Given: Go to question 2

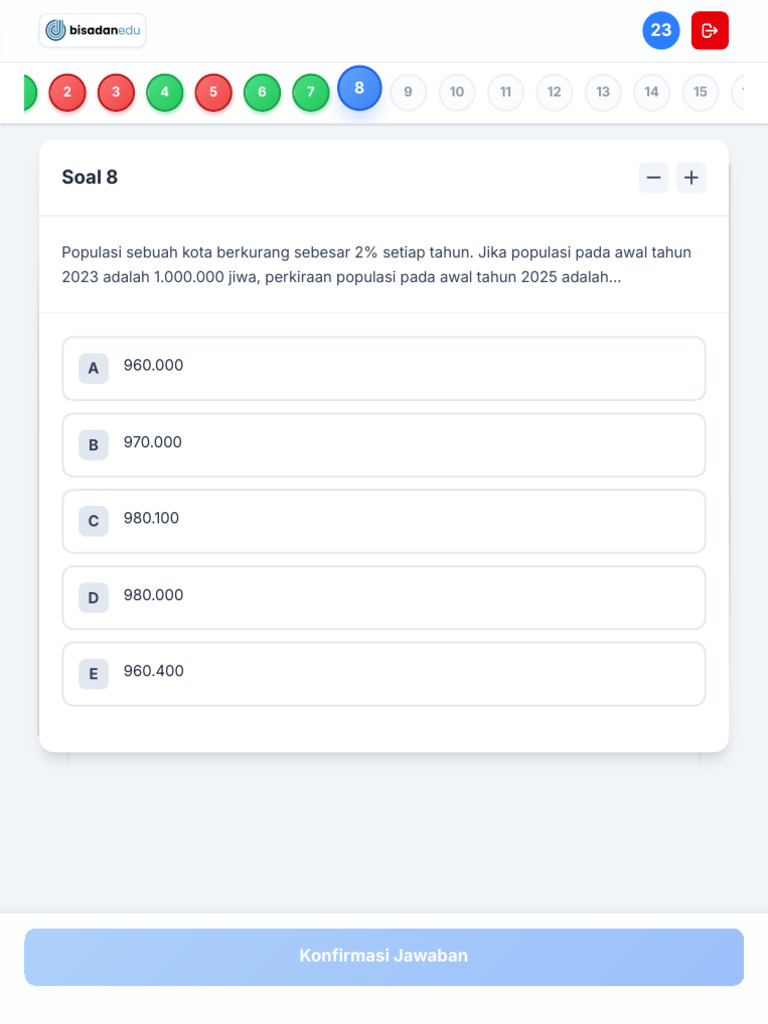Looking at the screenshot, I should (67, 93).
